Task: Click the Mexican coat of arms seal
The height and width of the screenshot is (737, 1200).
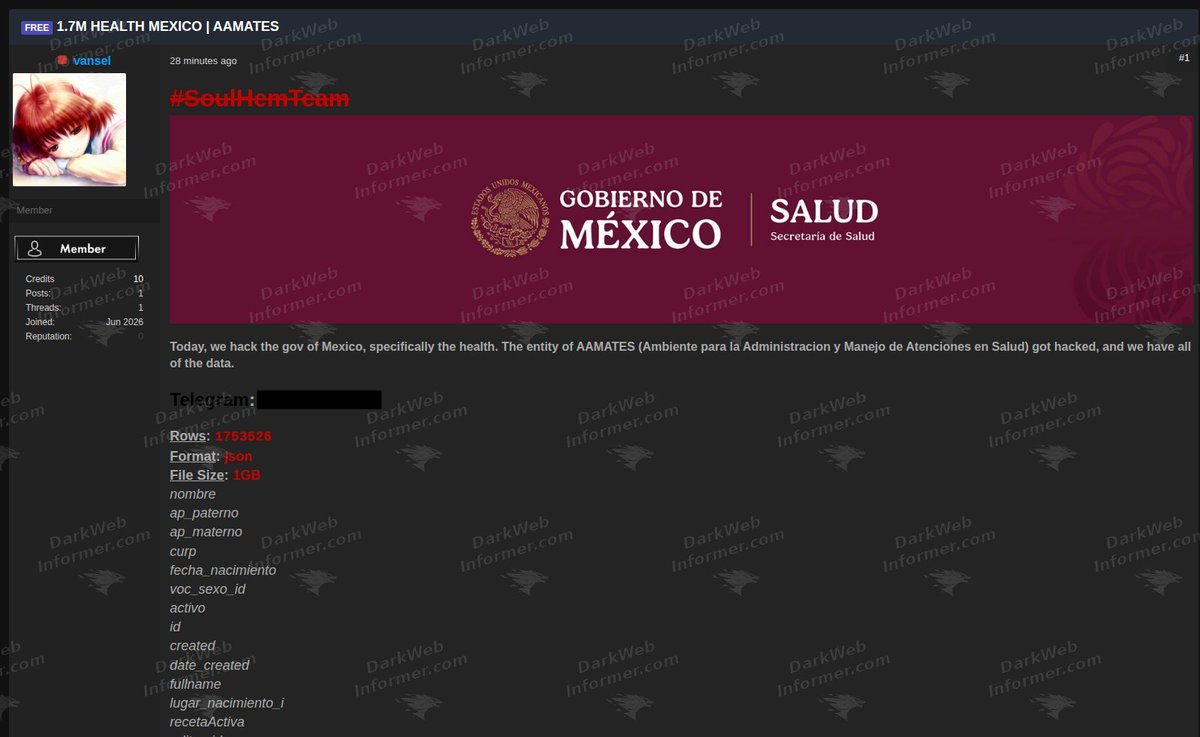Action: (511, 218)
